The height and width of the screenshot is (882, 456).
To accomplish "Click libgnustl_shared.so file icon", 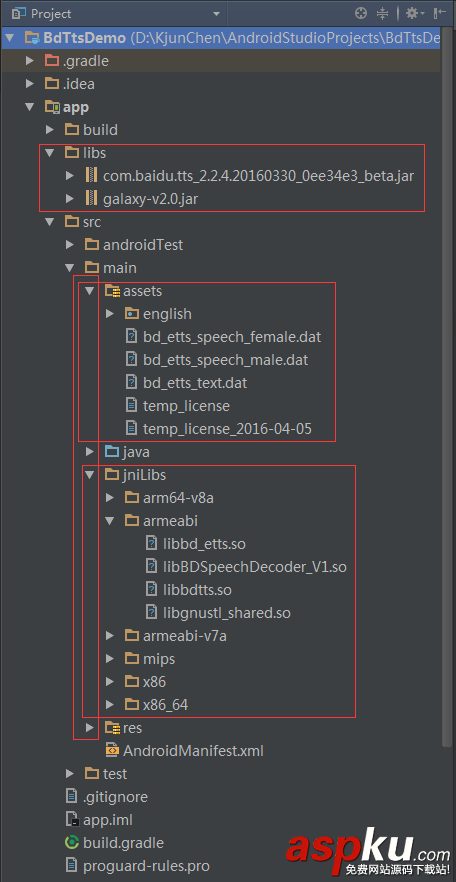I will tap(152, 613).
